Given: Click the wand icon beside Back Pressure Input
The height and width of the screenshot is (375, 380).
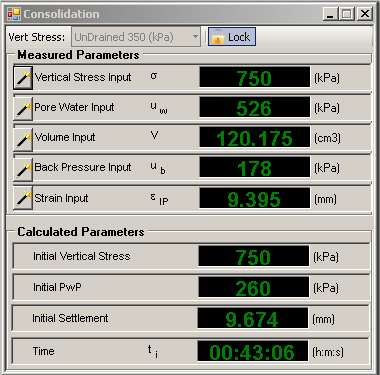Looking at the screenshot, I should coord(23,169).
